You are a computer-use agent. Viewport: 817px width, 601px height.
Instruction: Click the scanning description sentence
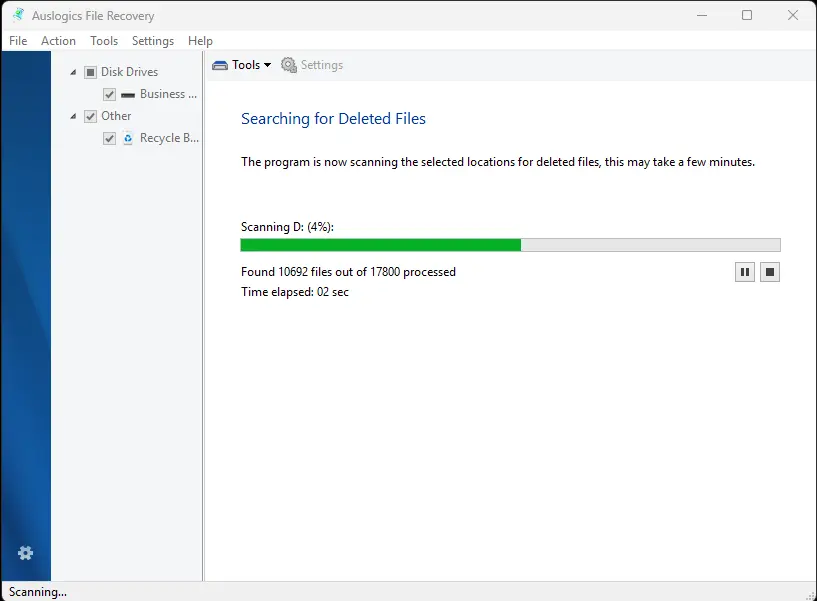tap(498, 162)
